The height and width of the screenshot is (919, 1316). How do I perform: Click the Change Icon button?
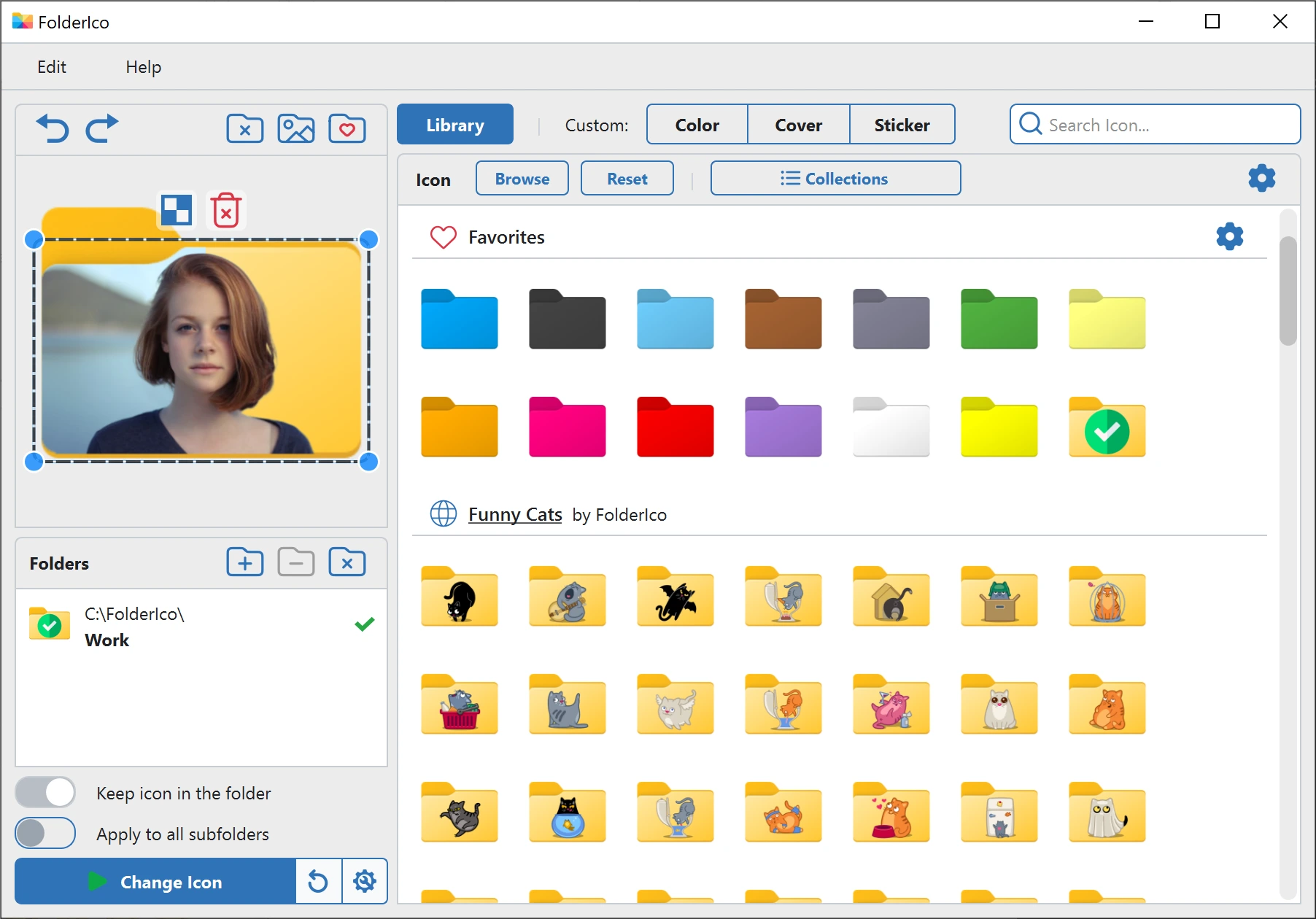point(155,882)
